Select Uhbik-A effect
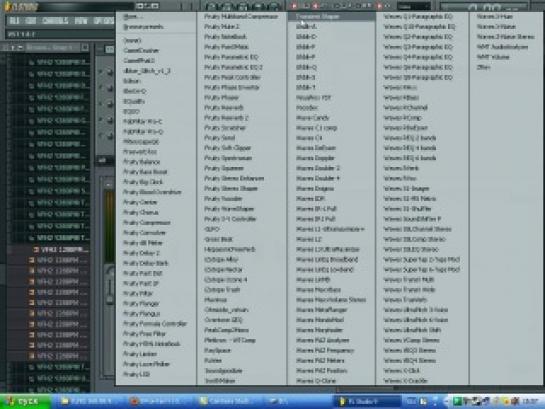545x409 pixels. 306,27
